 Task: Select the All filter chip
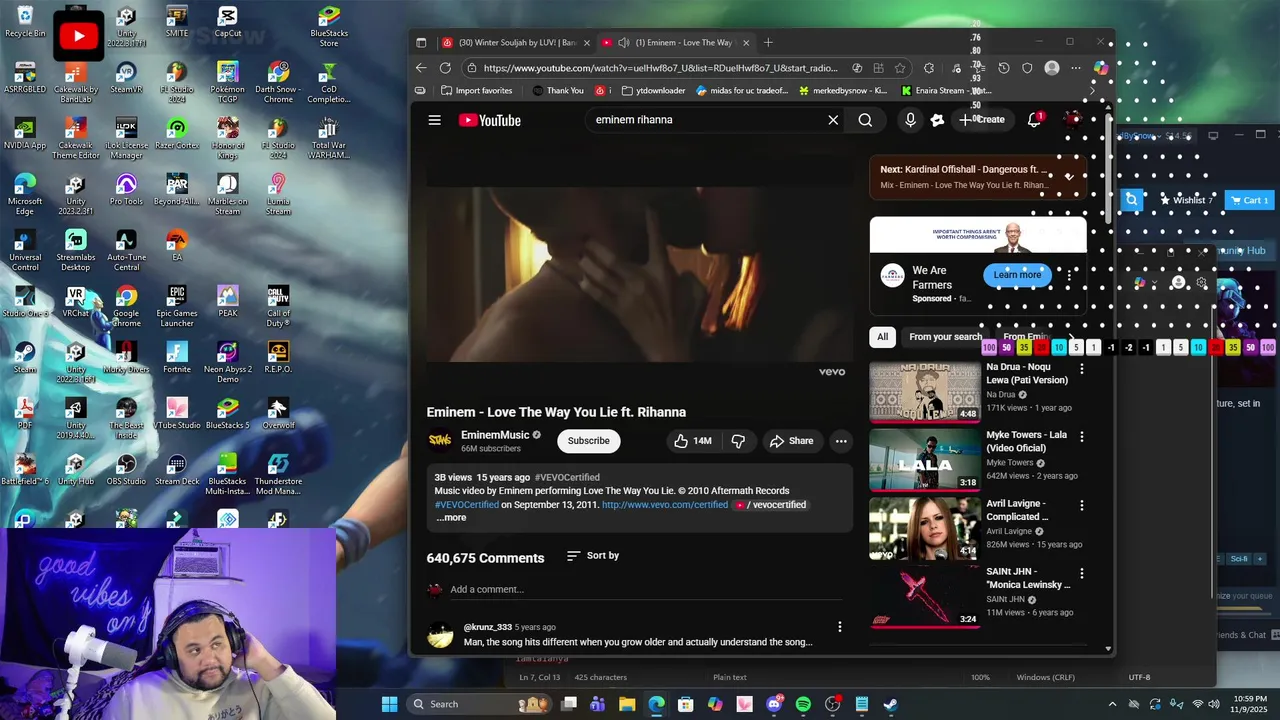882,337
